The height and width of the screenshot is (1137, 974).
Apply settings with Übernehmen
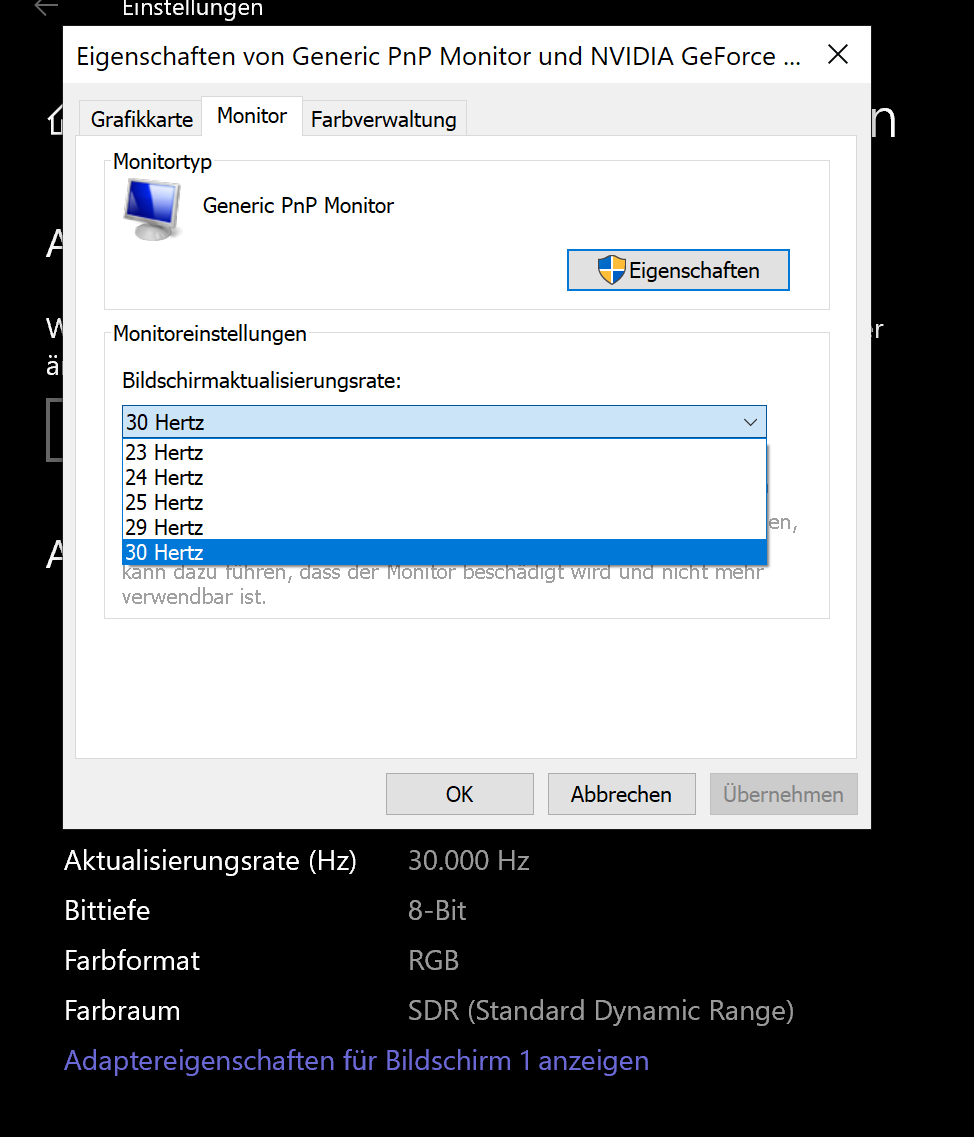[783, 793]
